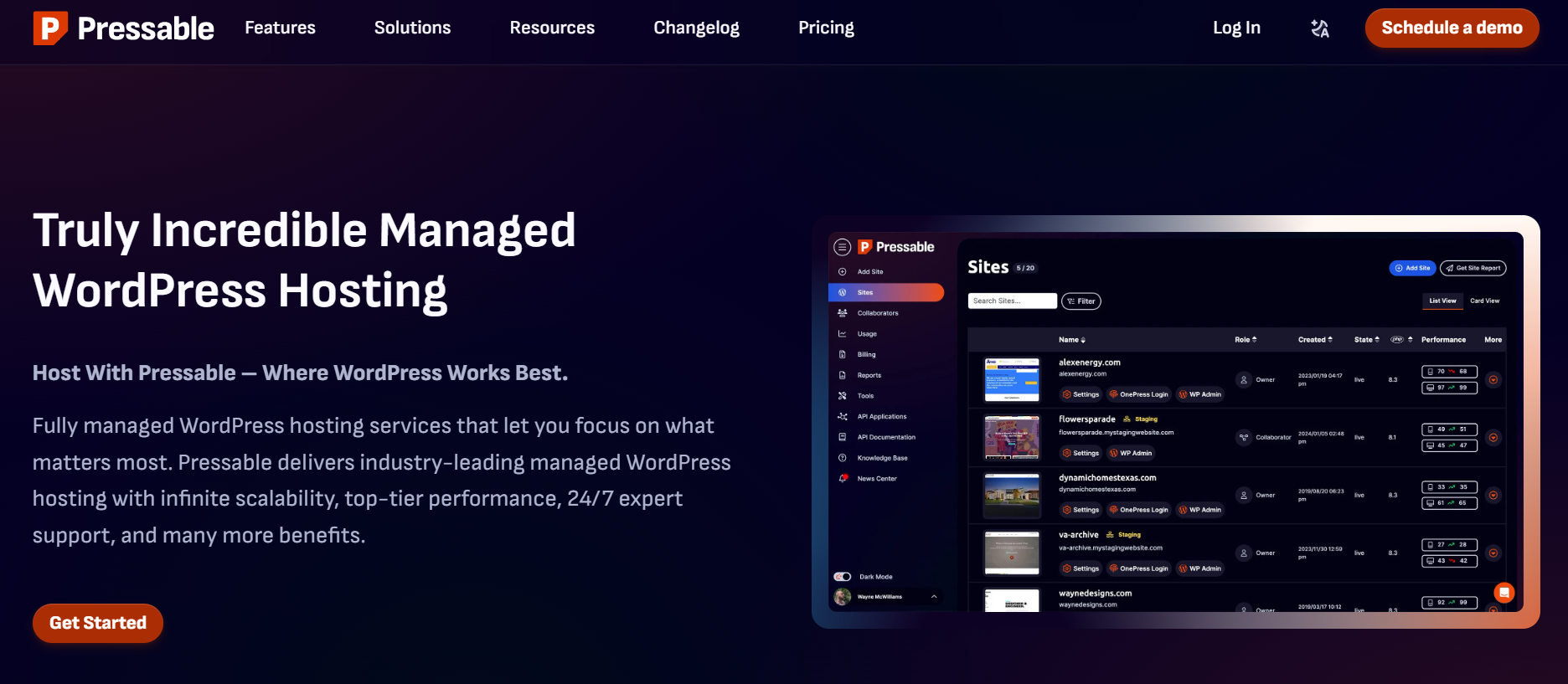The image size is (1568, 684).
Task: Open the Features menu
Action: tap(280, 28)
